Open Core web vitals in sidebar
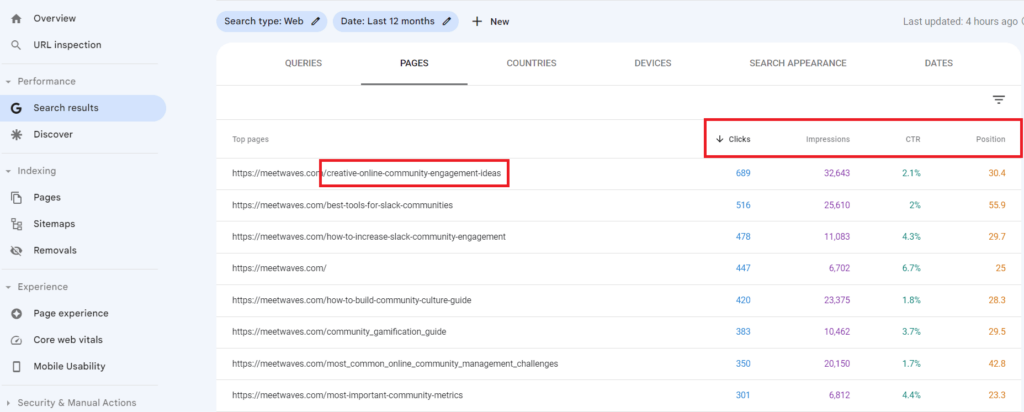Screen dimensions: 1024x412 pyautogui.click(x=68, y=340)
